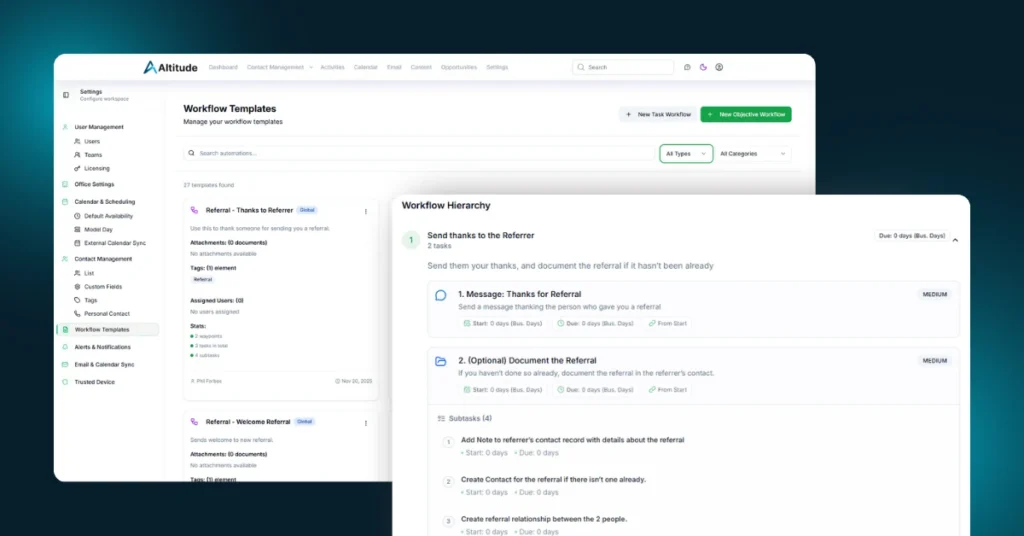The image size is (1024, 536).
Task: Click the Alerts & Notifications bell icon
Action: coord(65,347)
